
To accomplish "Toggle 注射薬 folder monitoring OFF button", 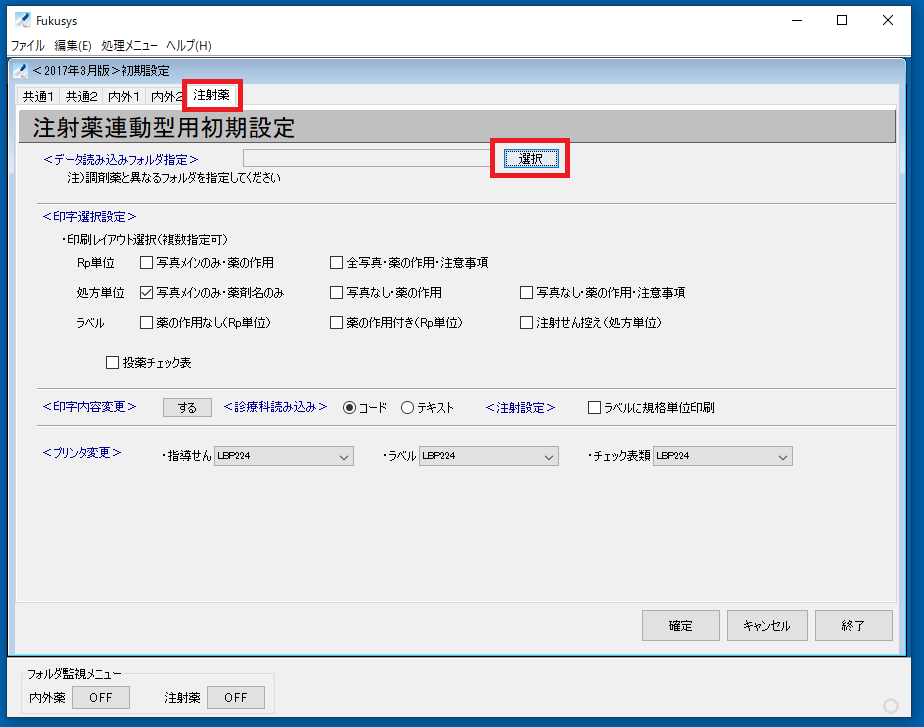I will tap(236, 698).
